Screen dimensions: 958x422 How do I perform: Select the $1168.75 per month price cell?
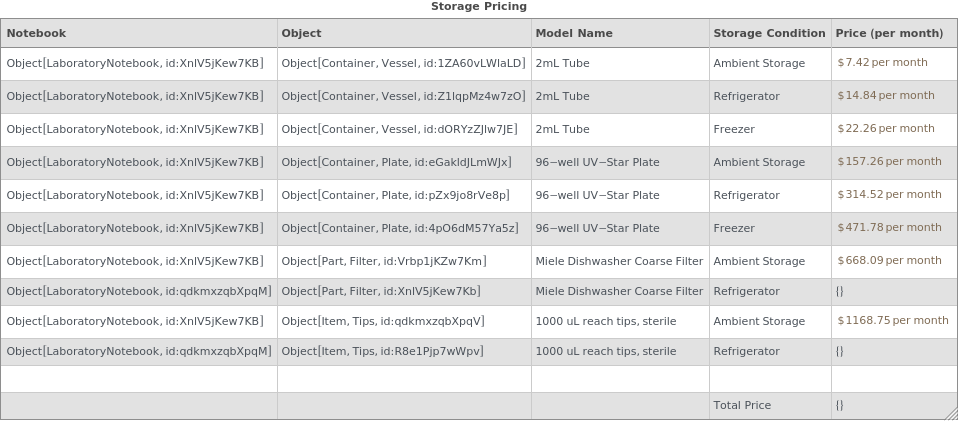coord(892,320)
